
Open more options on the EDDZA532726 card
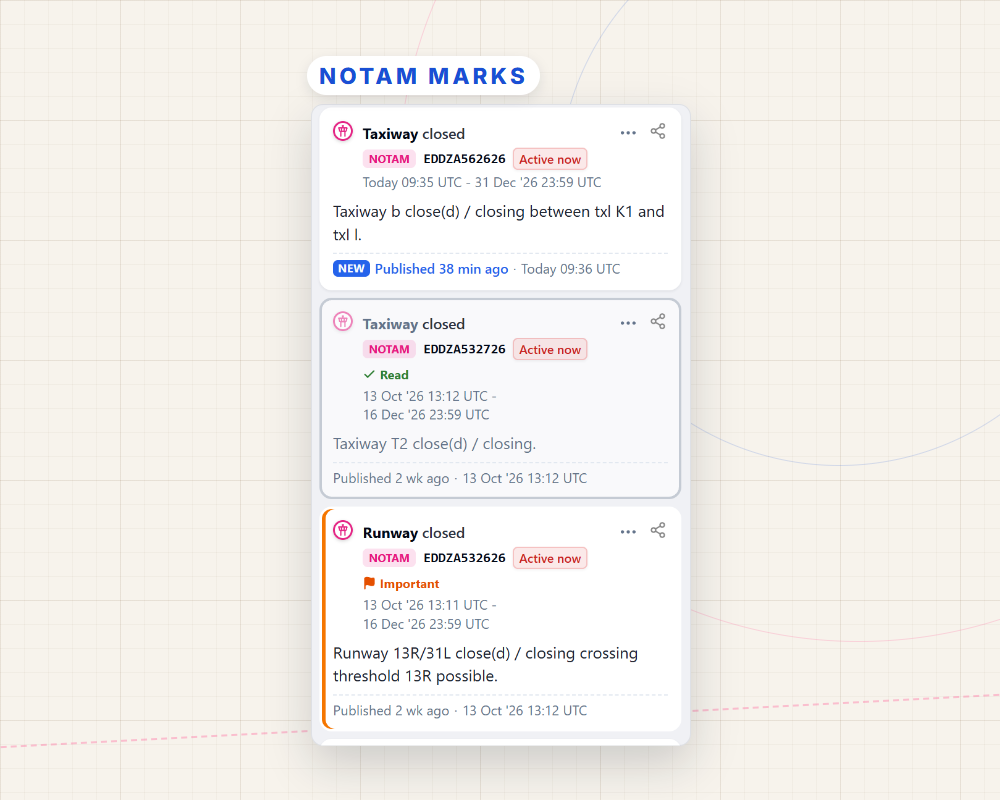click(x=628, y=323)
